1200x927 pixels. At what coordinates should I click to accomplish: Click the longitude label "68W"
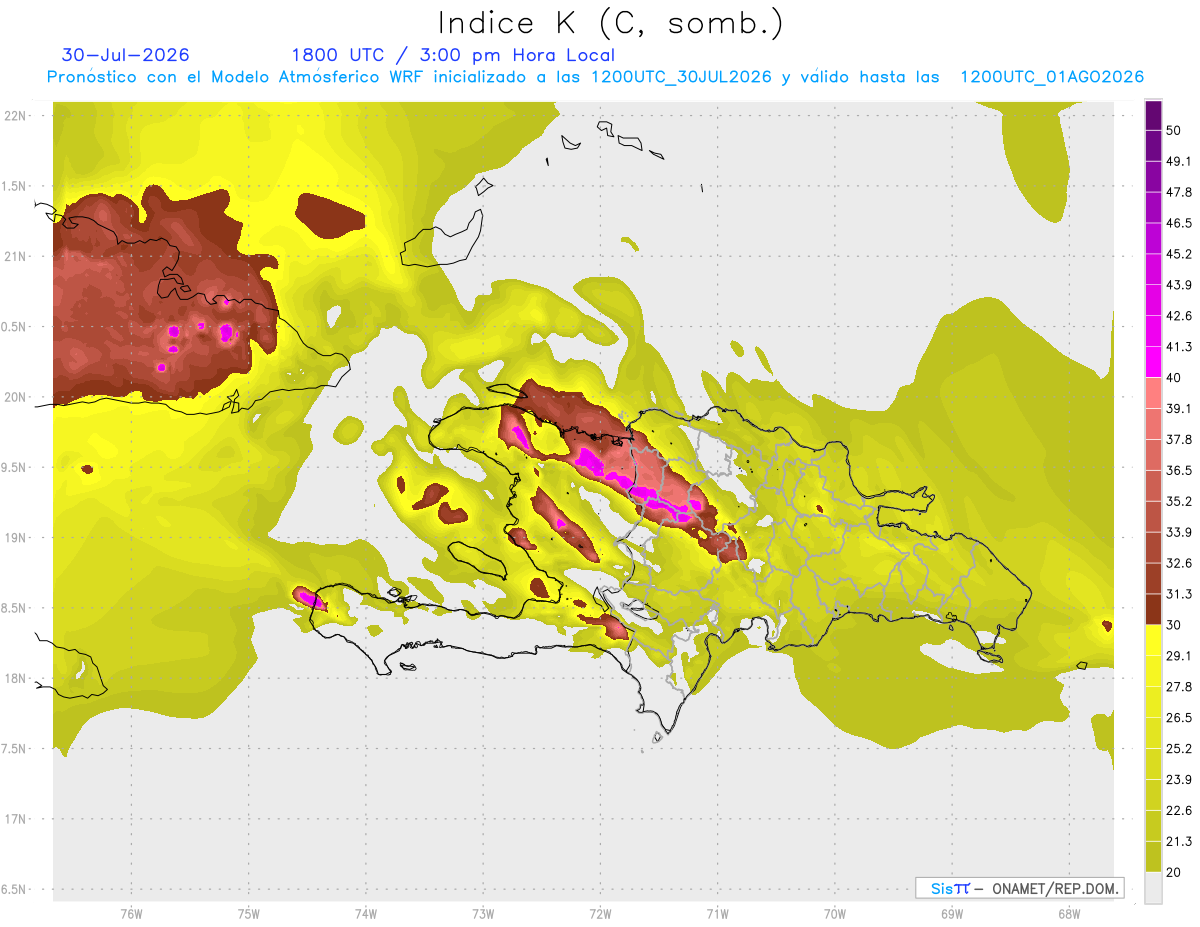1068,914
